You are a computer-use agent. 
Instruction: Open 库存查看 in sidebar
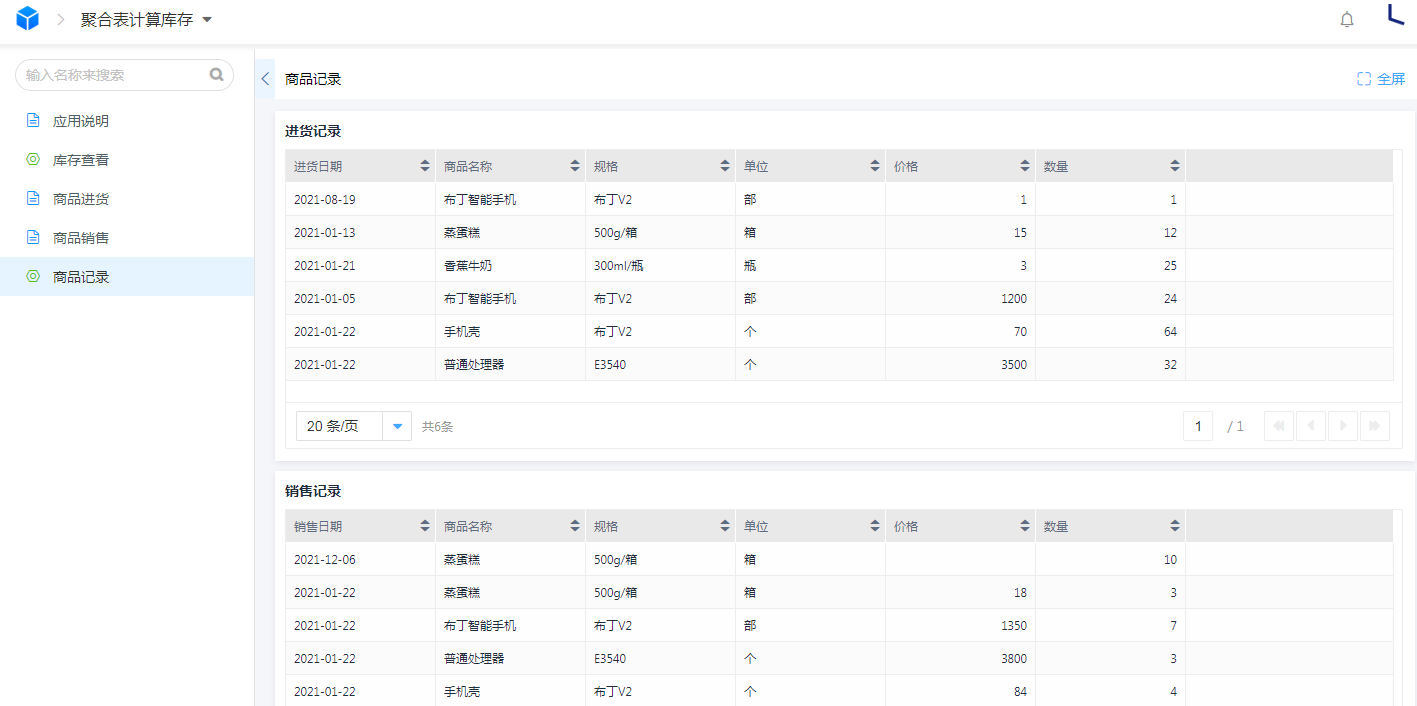point(80,160)
